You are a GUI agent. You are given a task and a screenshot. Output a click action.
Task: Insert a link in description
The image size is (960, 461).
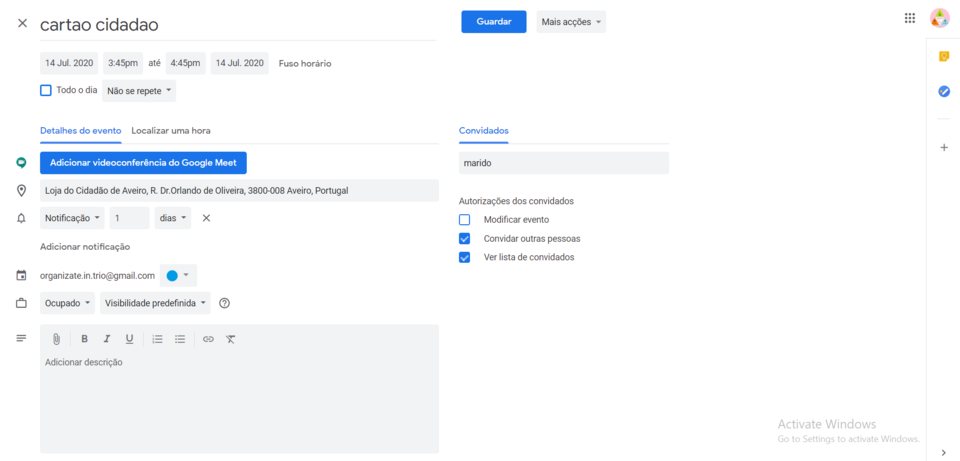tap(208, 339)
